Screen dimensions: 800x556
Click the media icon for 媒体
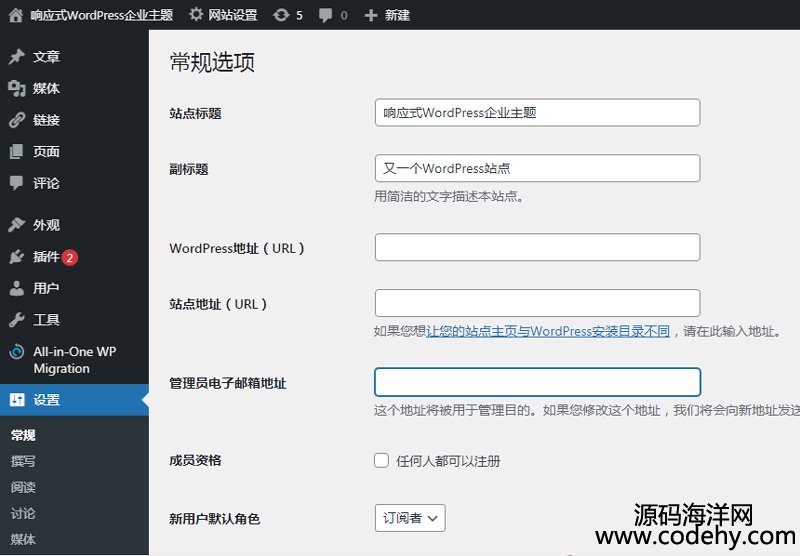pos(17,88)
